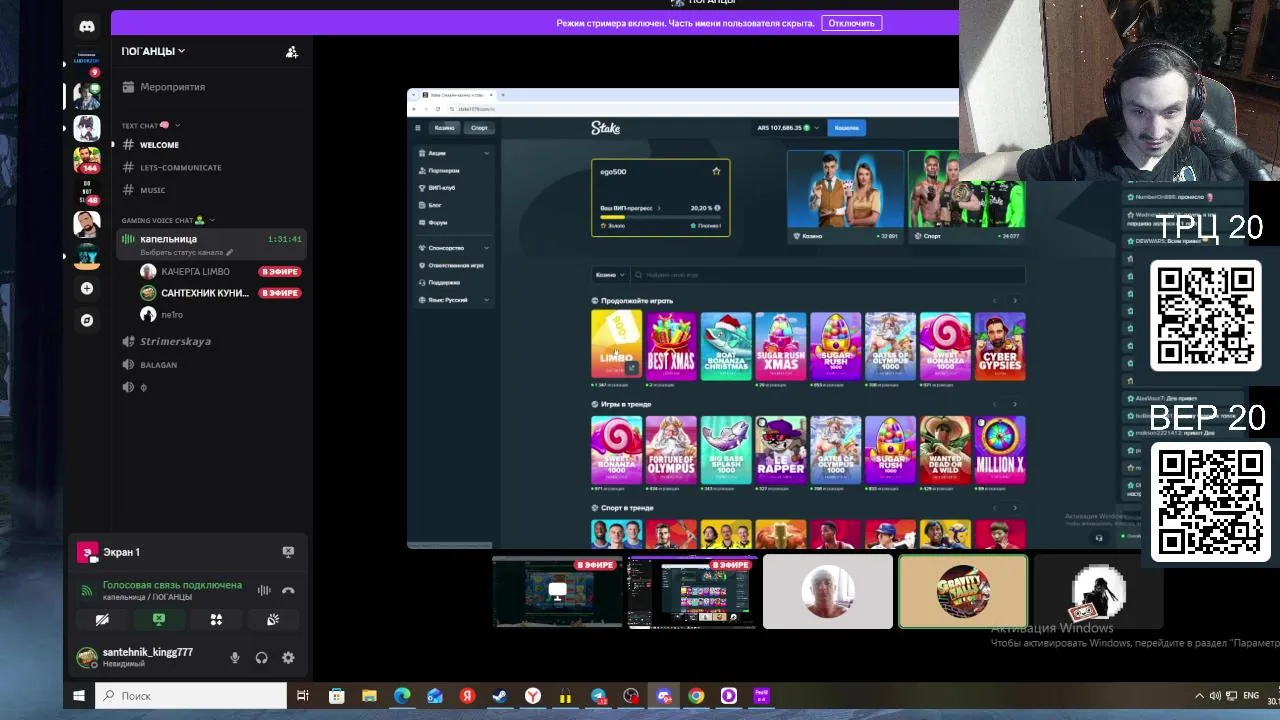
Task: Open Best Xmas game in stream
Action: pyautogui.click(x=671, y=345)
